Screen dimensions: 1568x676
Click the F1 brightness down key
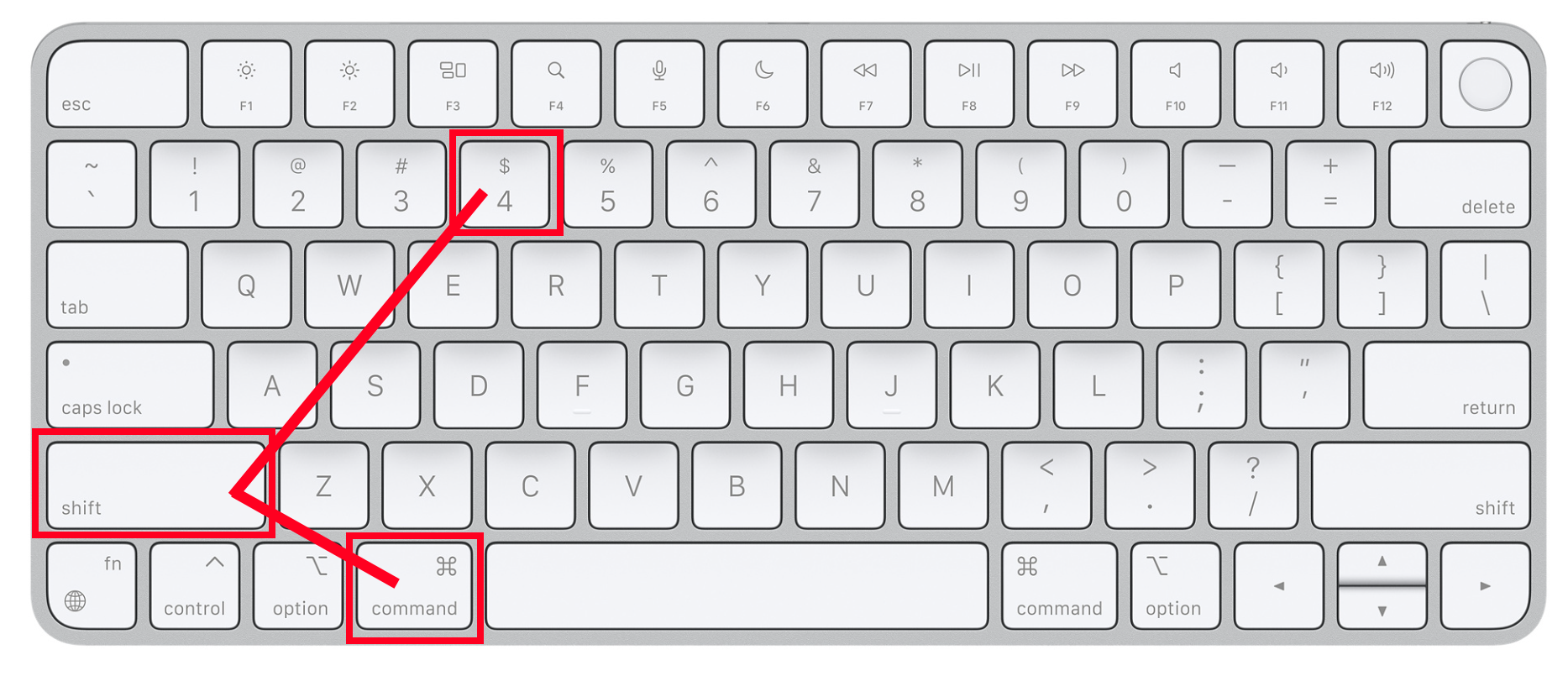coord(246,84)
